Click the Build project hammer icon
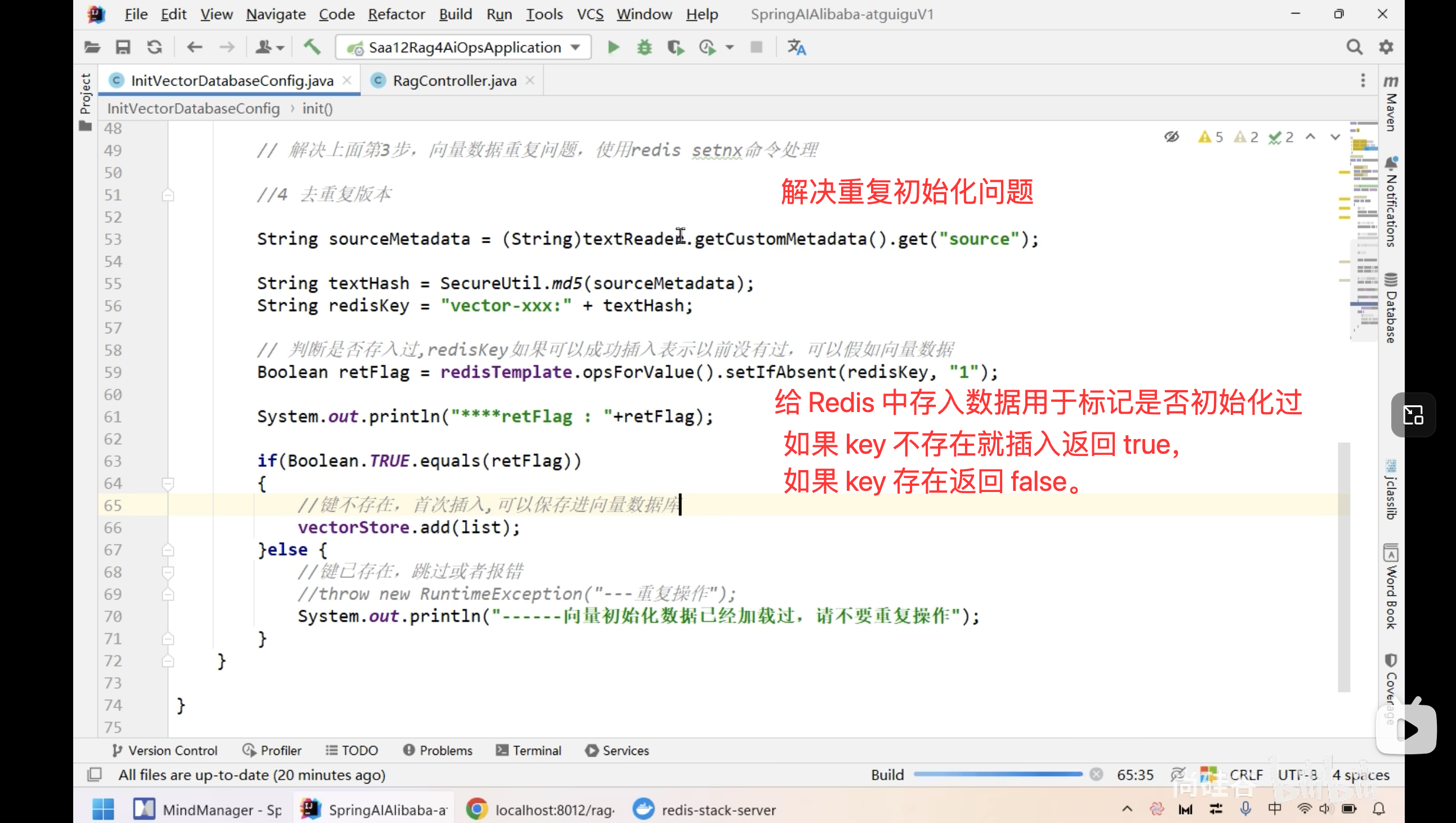This screenshot has height=823, width=1456. coord(312,47)
